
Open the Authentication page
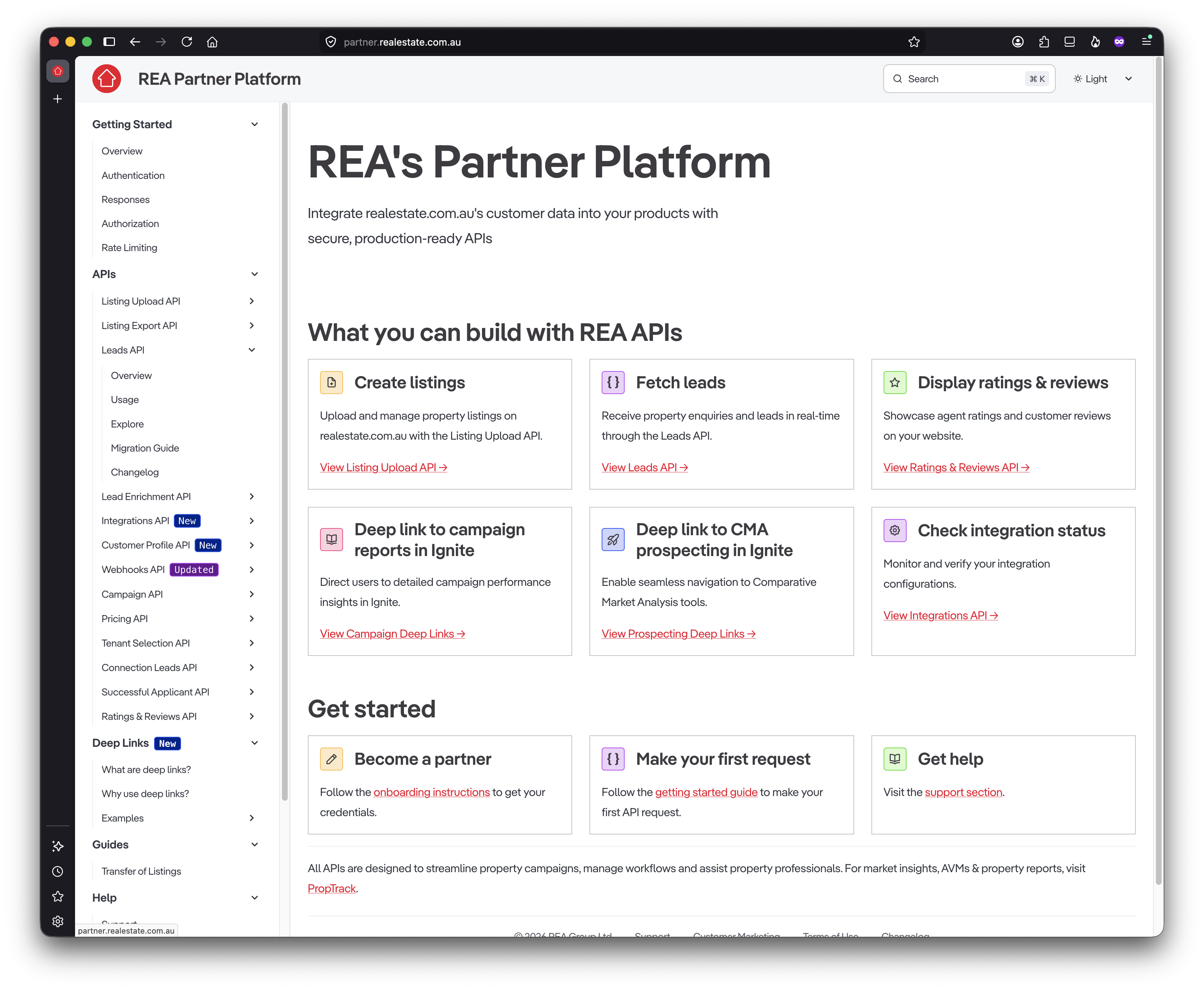click(133, 176)
